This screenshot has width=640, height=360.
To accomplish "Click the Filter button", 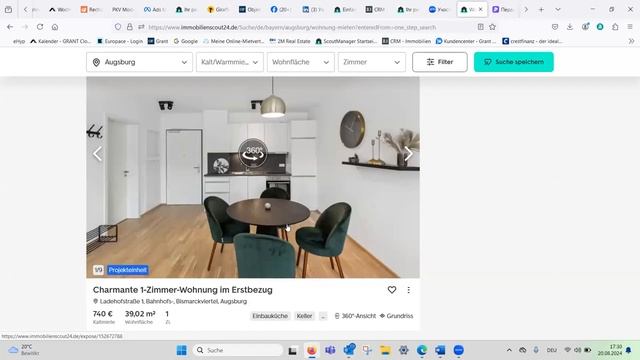I will coord(440,62).
